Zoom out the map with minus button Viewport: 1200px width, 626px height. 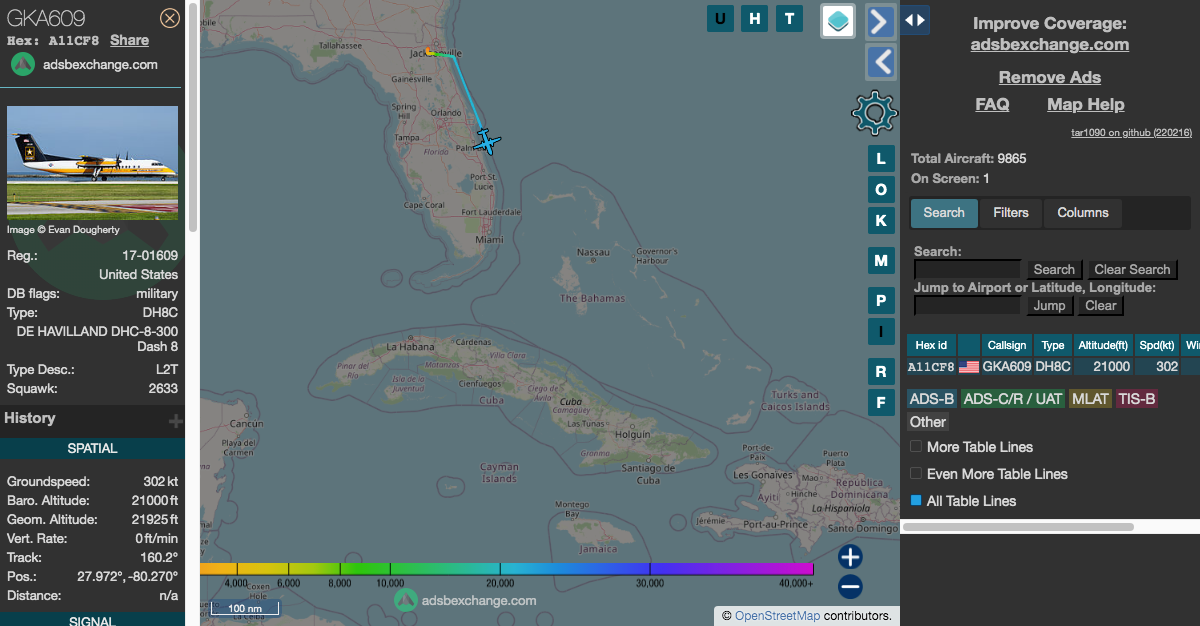850,587
